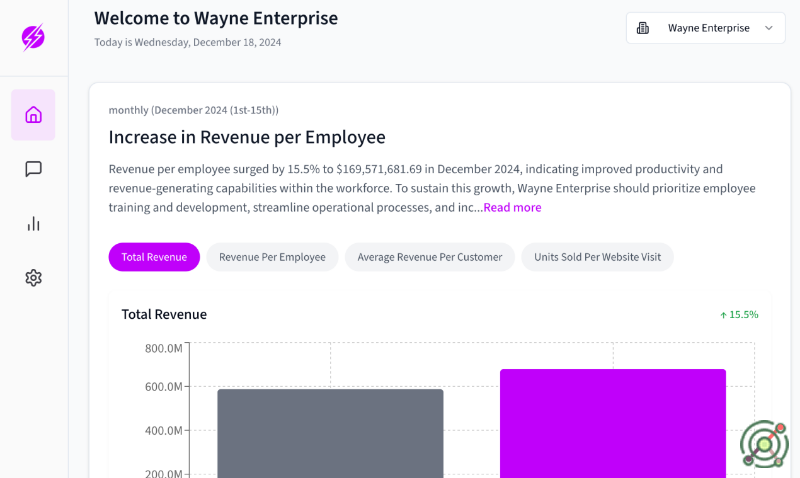Open the Home page from sidebar

(33, 115)
